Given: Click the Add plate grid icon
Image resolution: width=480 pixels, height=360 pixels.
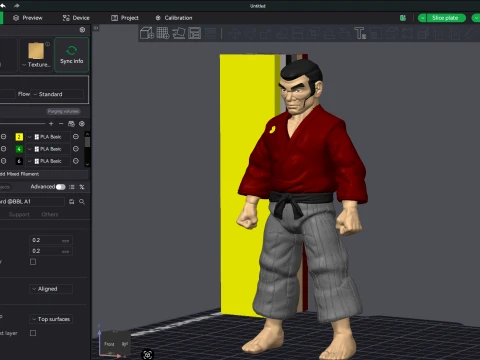Looking at the screenshot, I should 163,33.
